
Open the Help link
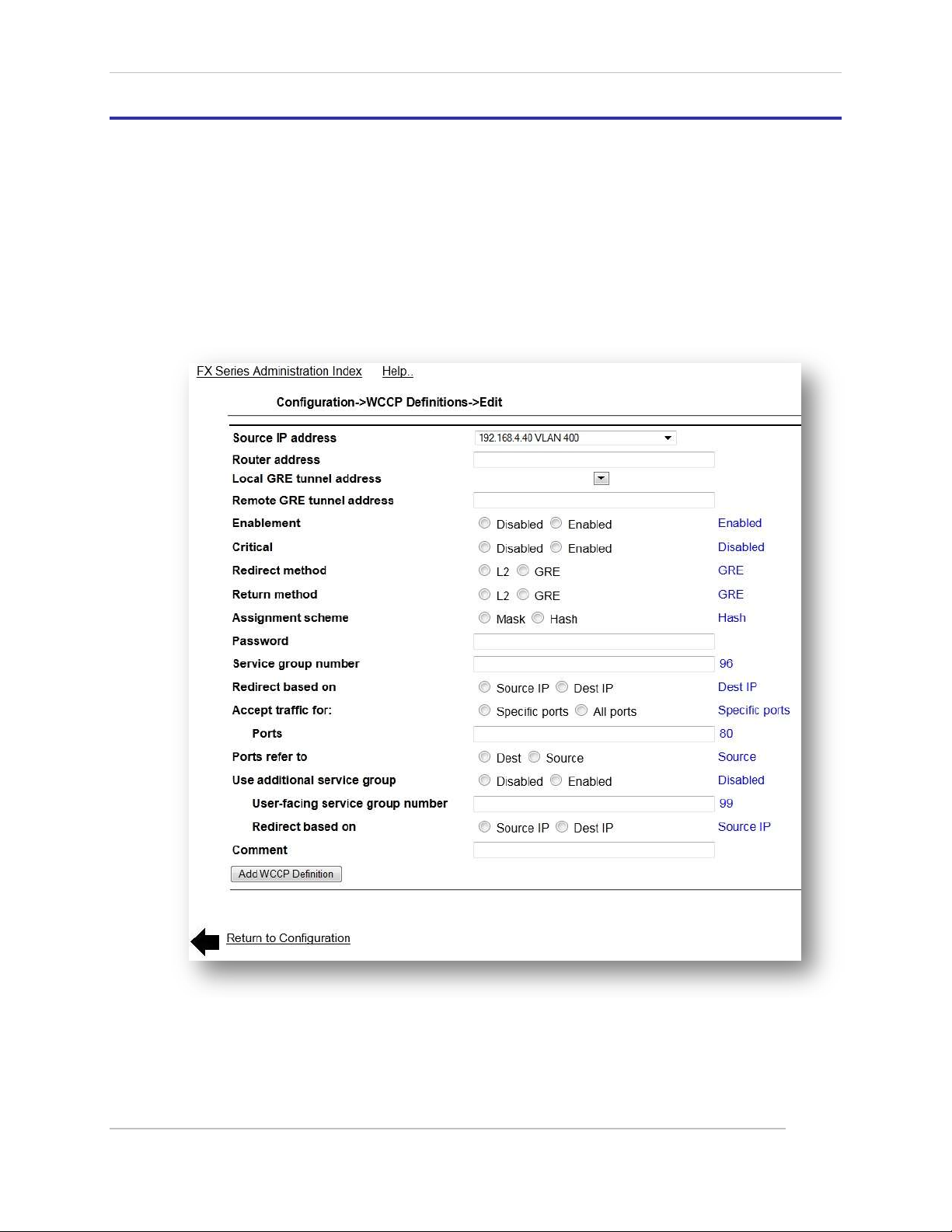point(397,372)
